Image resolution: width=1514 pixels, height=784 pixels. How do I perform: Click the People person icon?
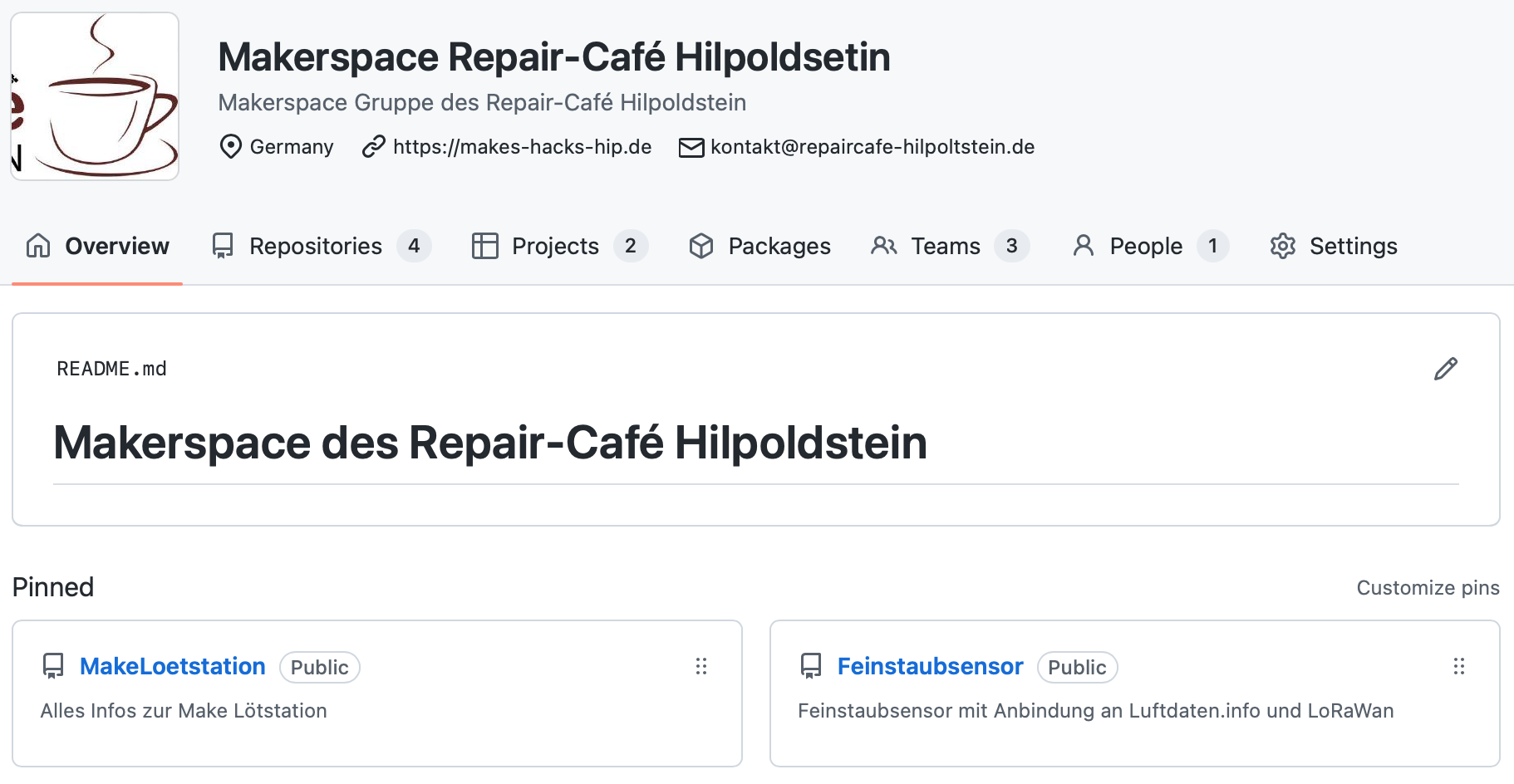(1084, 246)
